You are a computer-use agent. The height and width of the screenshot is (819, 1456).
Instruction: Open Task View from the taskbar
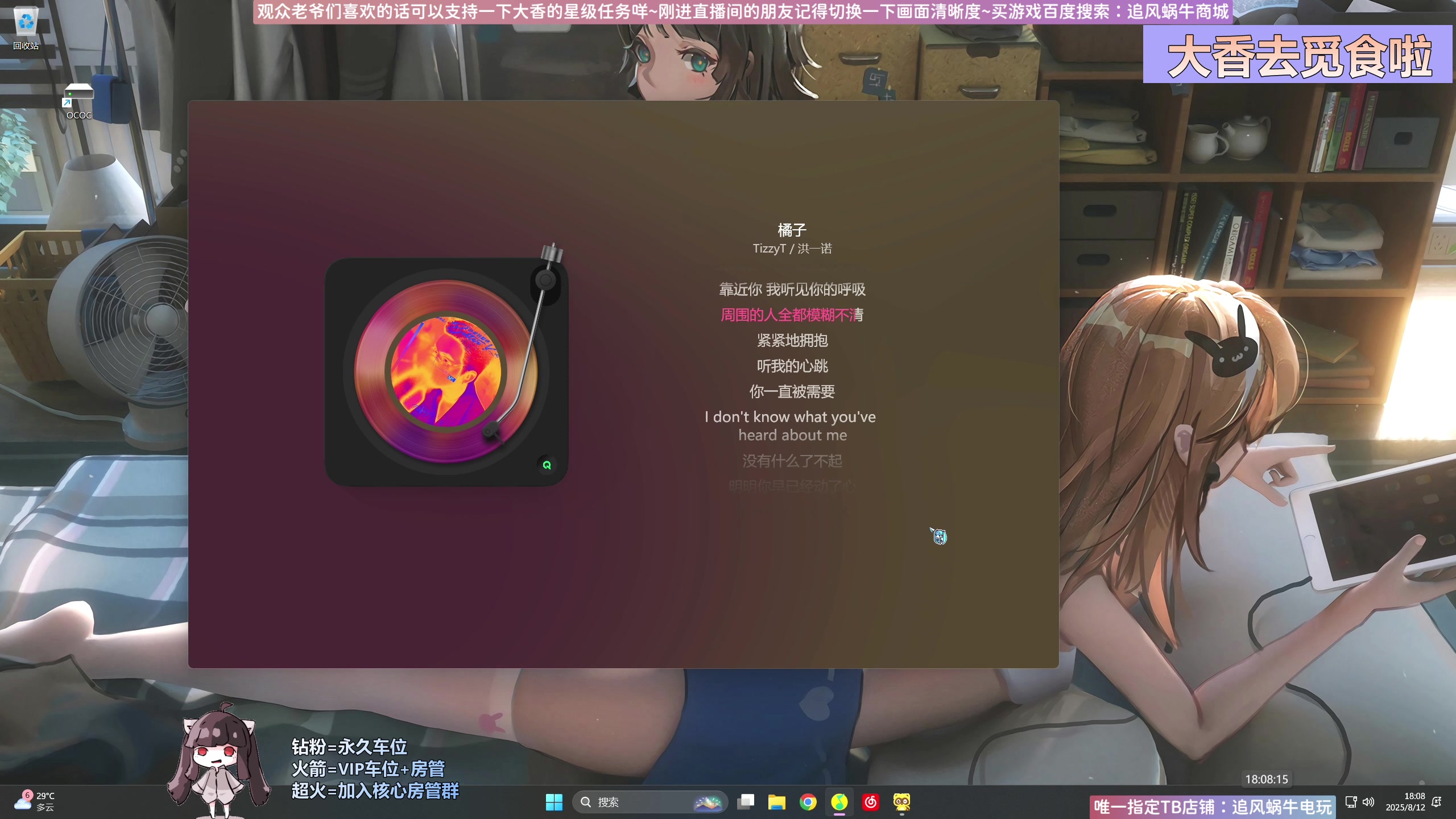[746, 803]
